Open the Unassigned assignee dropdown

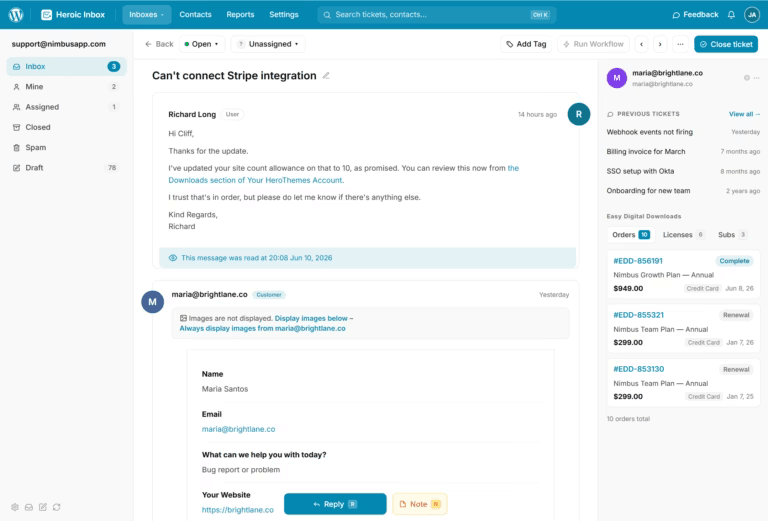268,44
